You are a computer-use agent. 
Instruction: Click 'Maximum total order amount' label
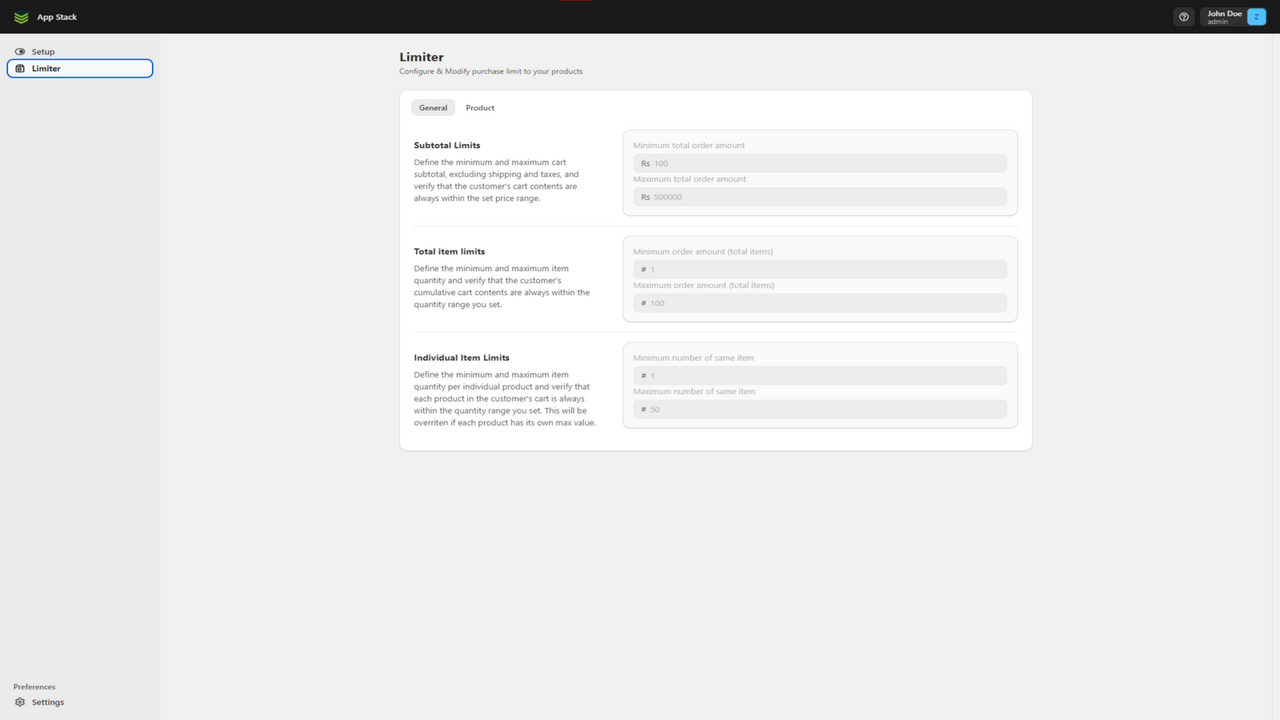(690, 179)
